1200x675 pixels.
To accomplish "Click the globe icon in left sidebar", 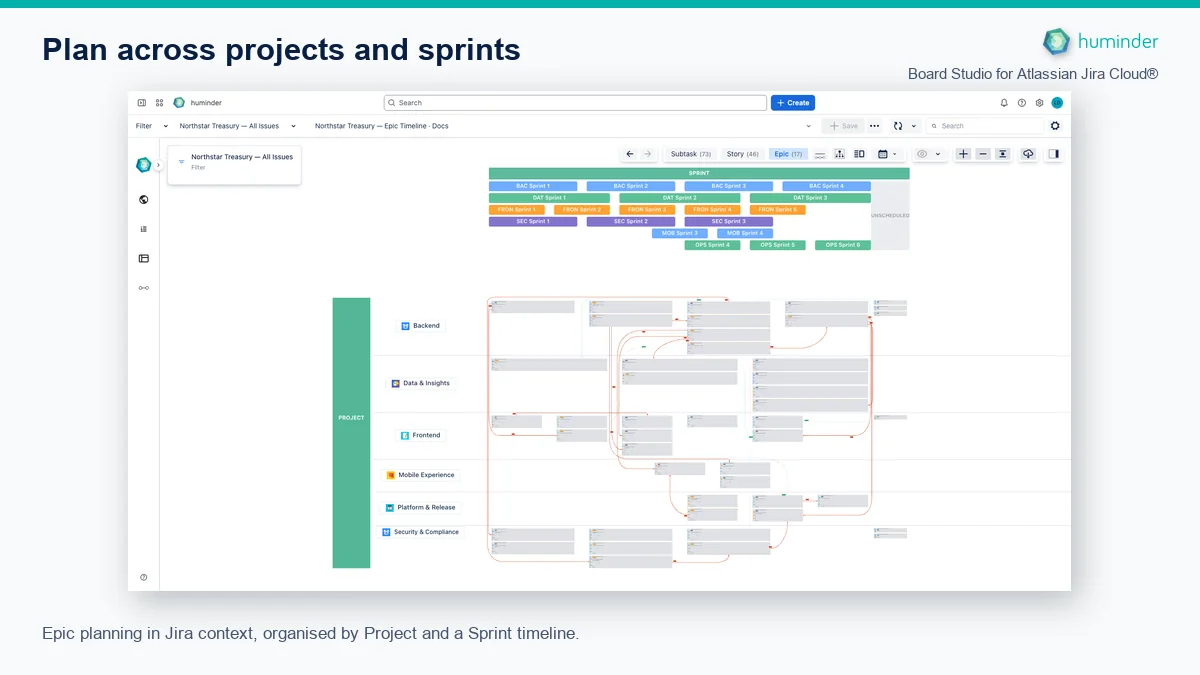I will [x=144, y=200].
